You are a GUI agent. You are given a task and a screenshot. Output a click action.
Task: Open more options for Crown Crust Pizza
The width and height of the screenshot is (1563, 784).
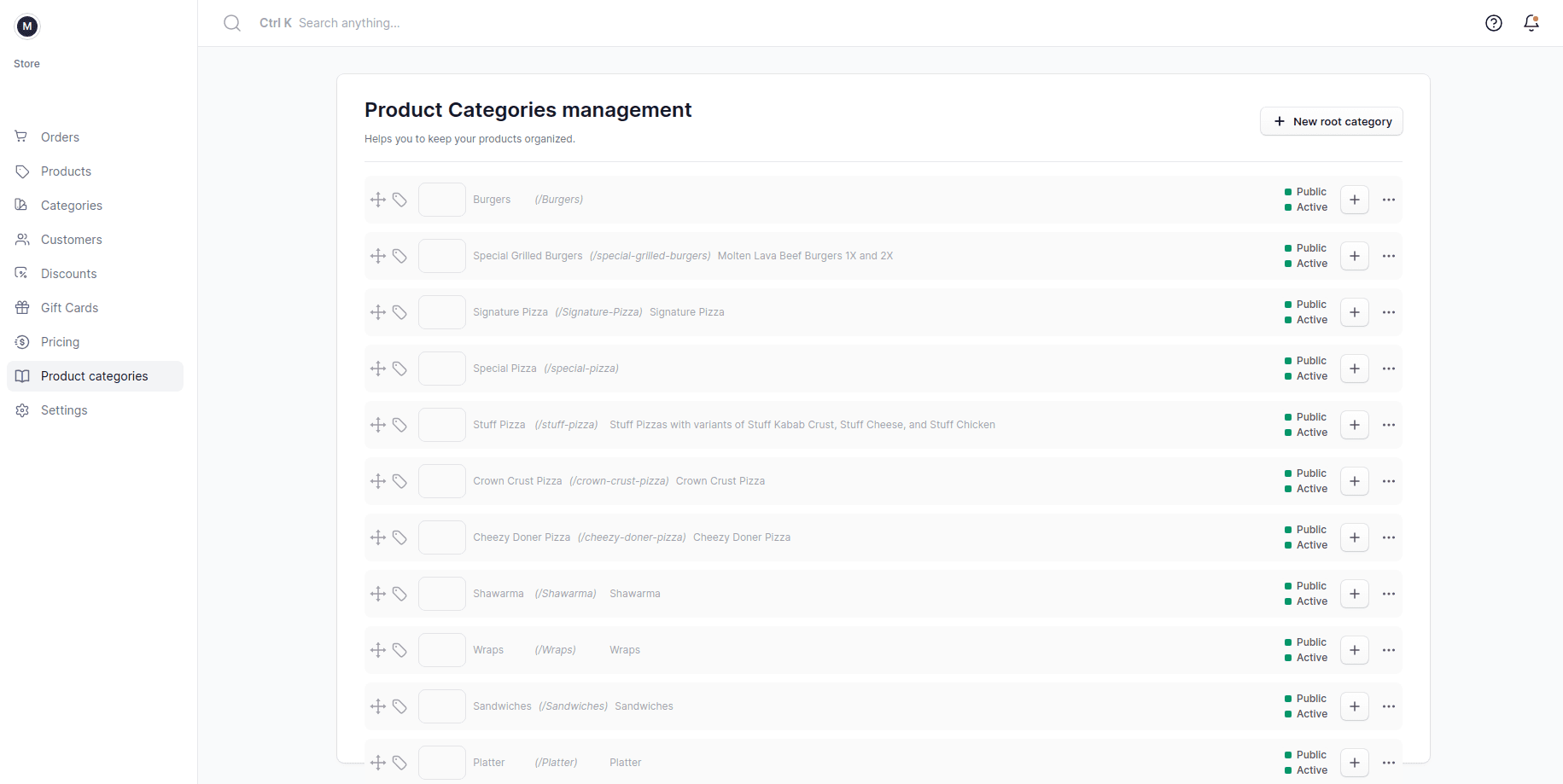click(x=1389, y=481)
